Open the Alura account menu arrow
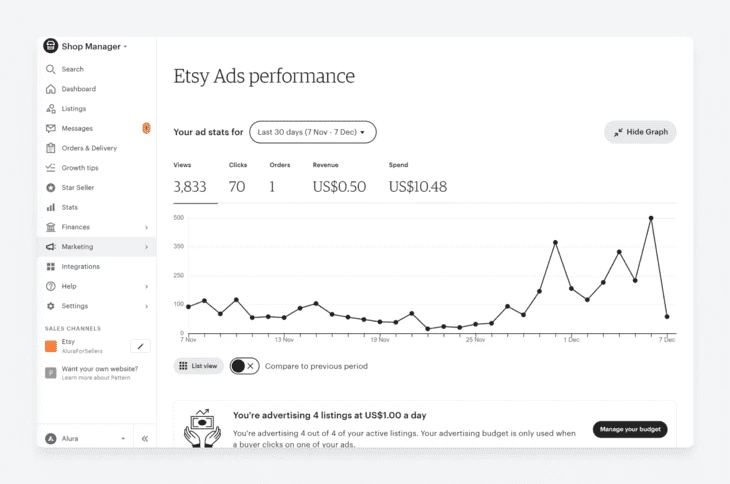730x484 pixels. point(123,438)
